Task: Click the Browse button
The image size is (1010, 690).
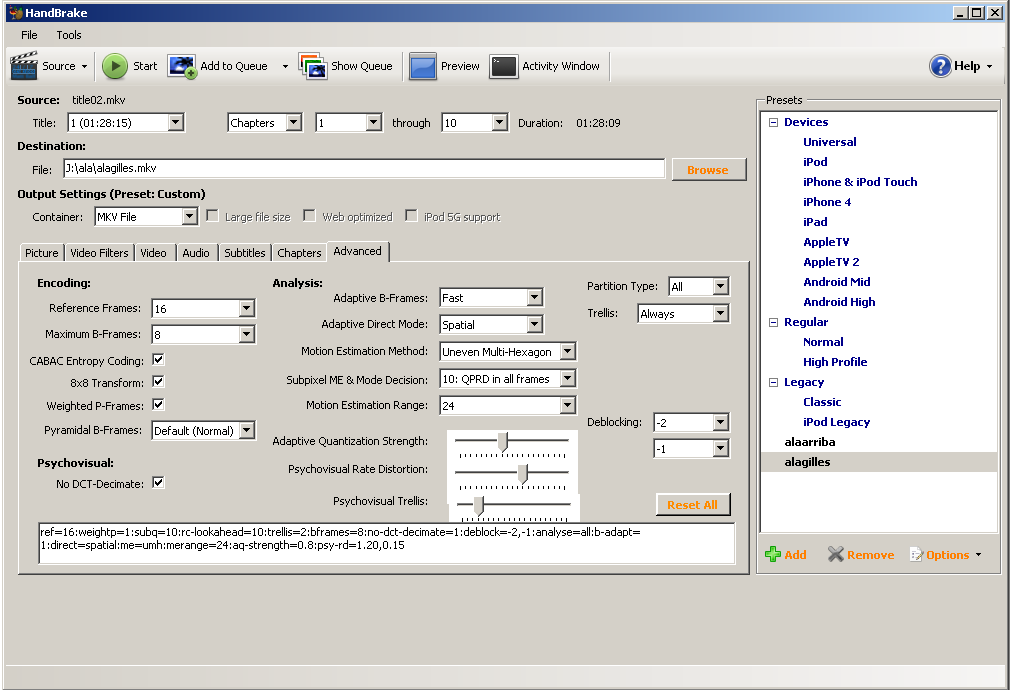Action: (709, 169)
